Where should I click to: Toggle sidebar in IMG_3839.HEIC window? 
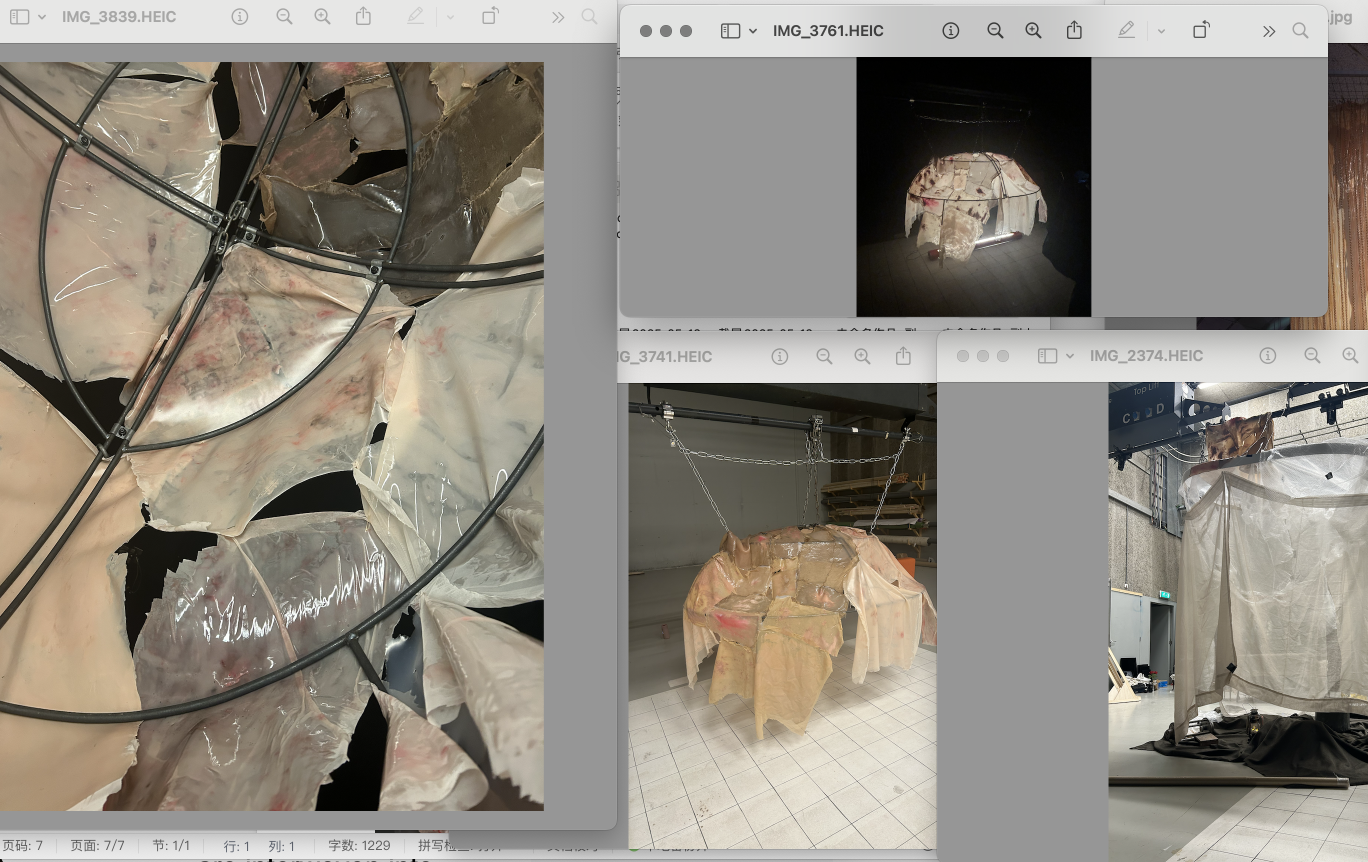[19, 17]
